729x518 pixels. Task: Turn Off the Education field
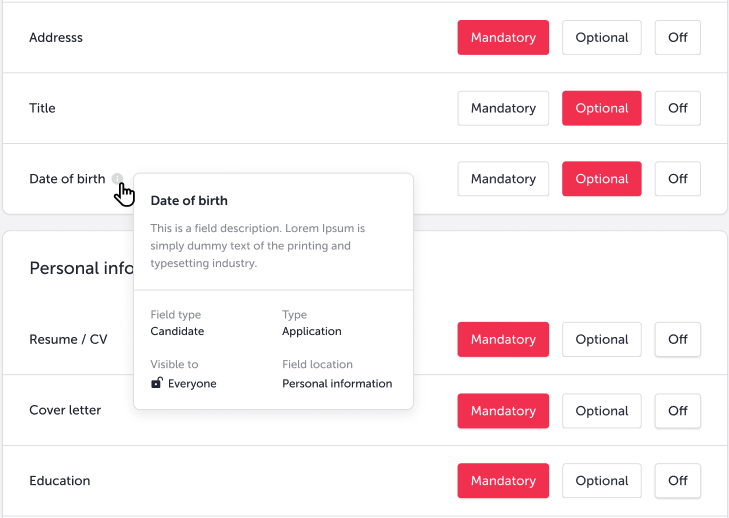click(x=677, y=481)
